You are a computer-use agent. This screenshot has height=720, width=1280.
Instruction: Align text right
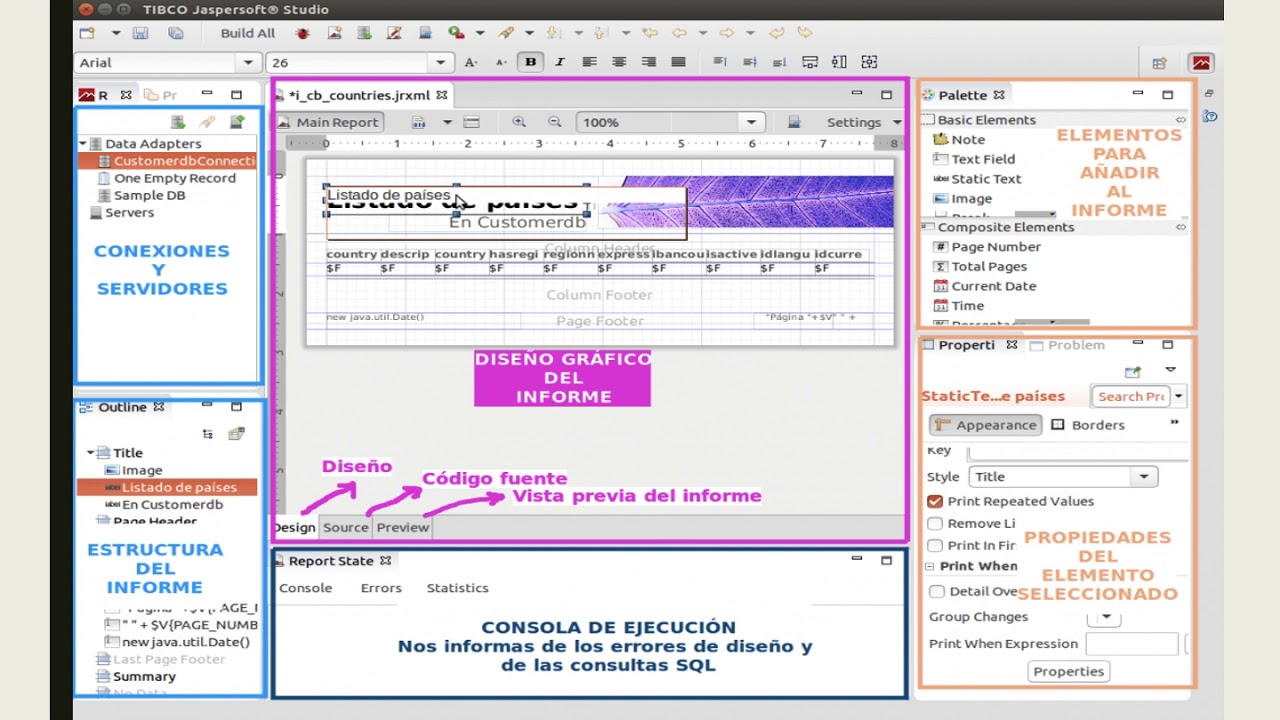coord(648,62)
